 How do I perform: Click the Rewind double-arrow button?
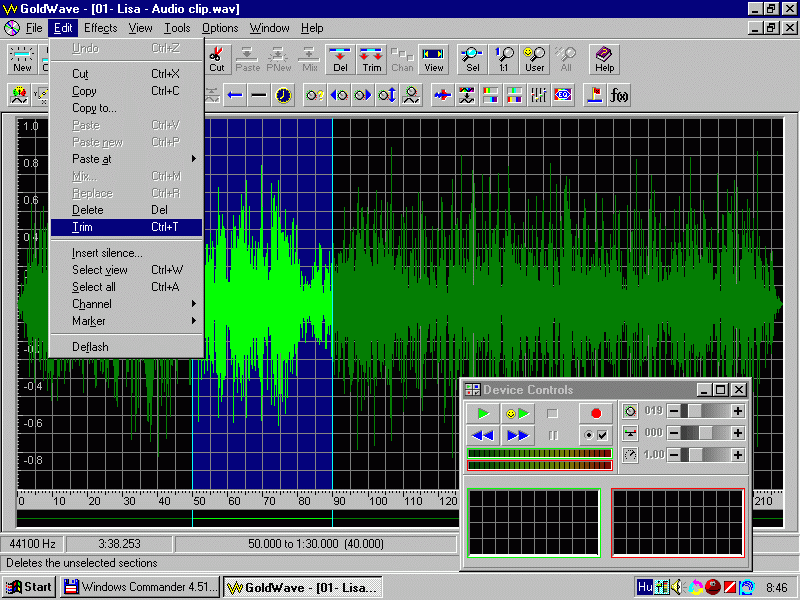coord(483,435)
